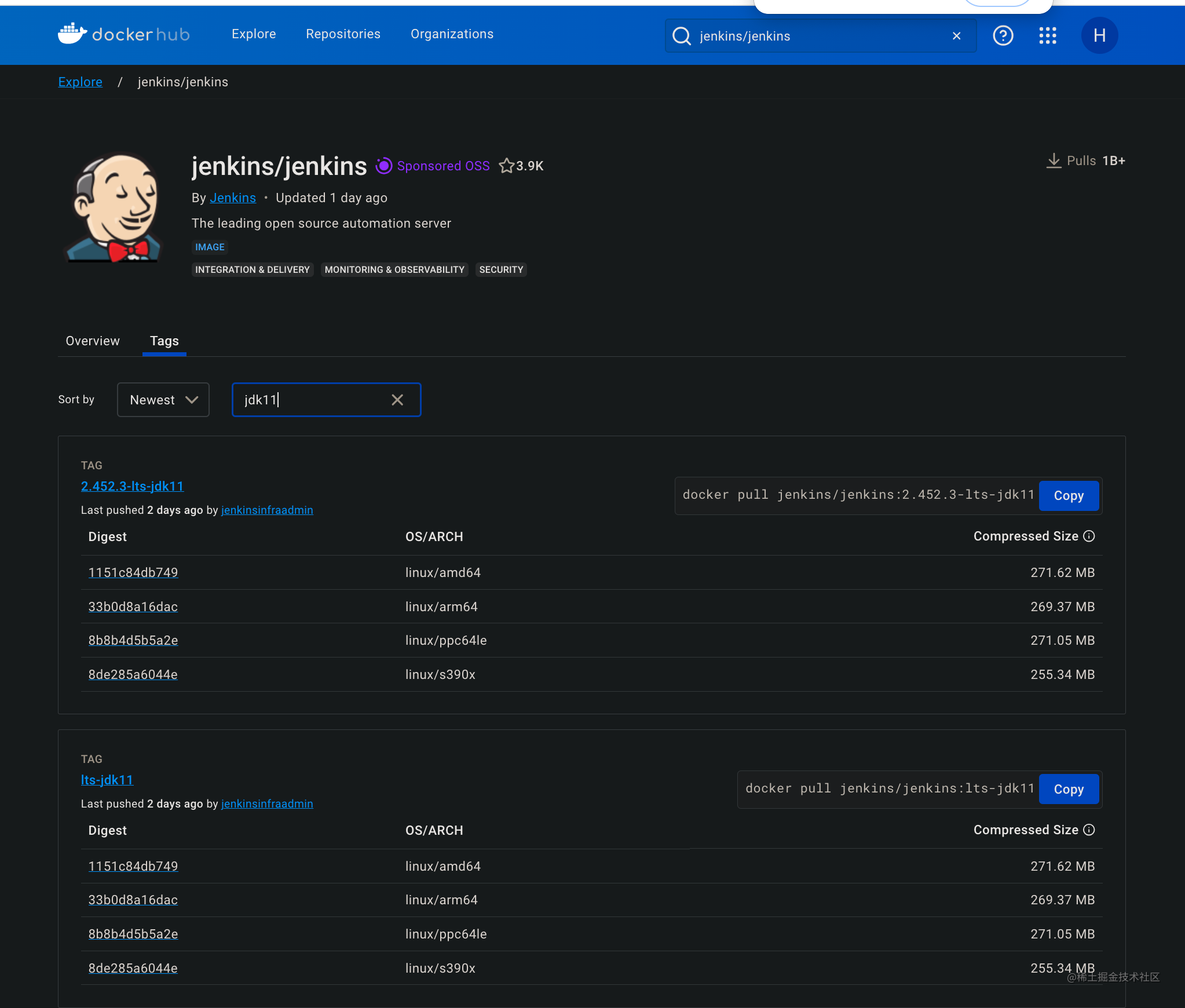This screenshot has width=1185, height=1008.
Task: Click the IMAGE badge
Action: point(210,247)
